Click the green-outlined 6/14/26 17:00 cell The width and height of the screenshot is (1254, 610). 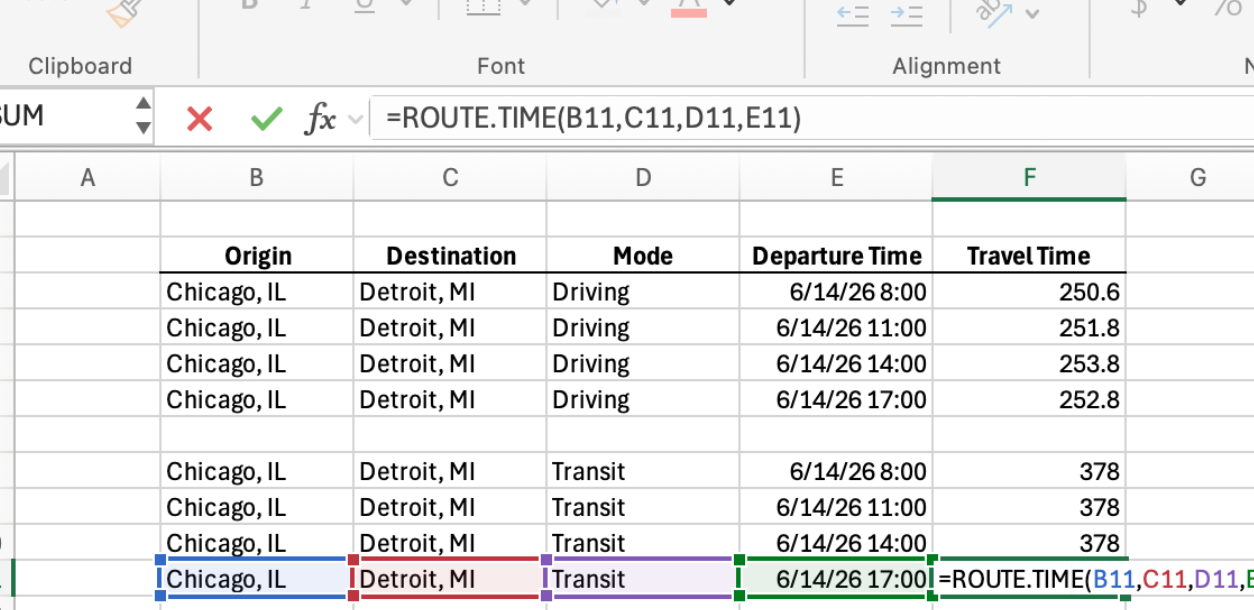[x=836, y=579]
